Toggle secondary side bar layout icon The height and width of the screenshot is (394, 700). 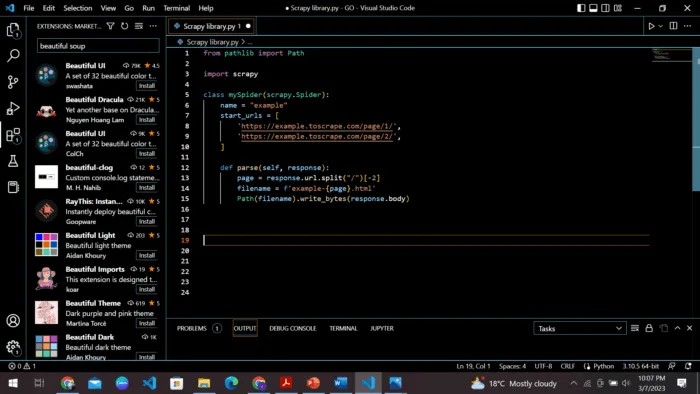pos(605,8)
